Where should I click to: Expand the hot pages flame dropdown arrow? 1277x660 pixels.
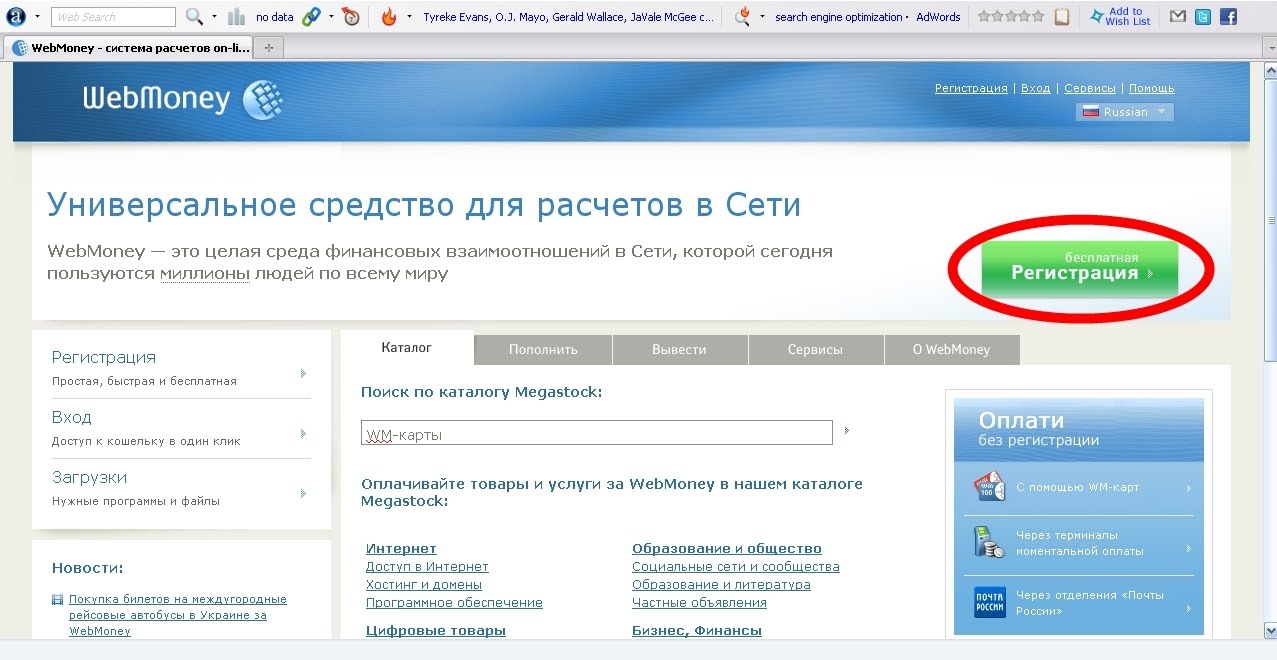tap(409, 17)
